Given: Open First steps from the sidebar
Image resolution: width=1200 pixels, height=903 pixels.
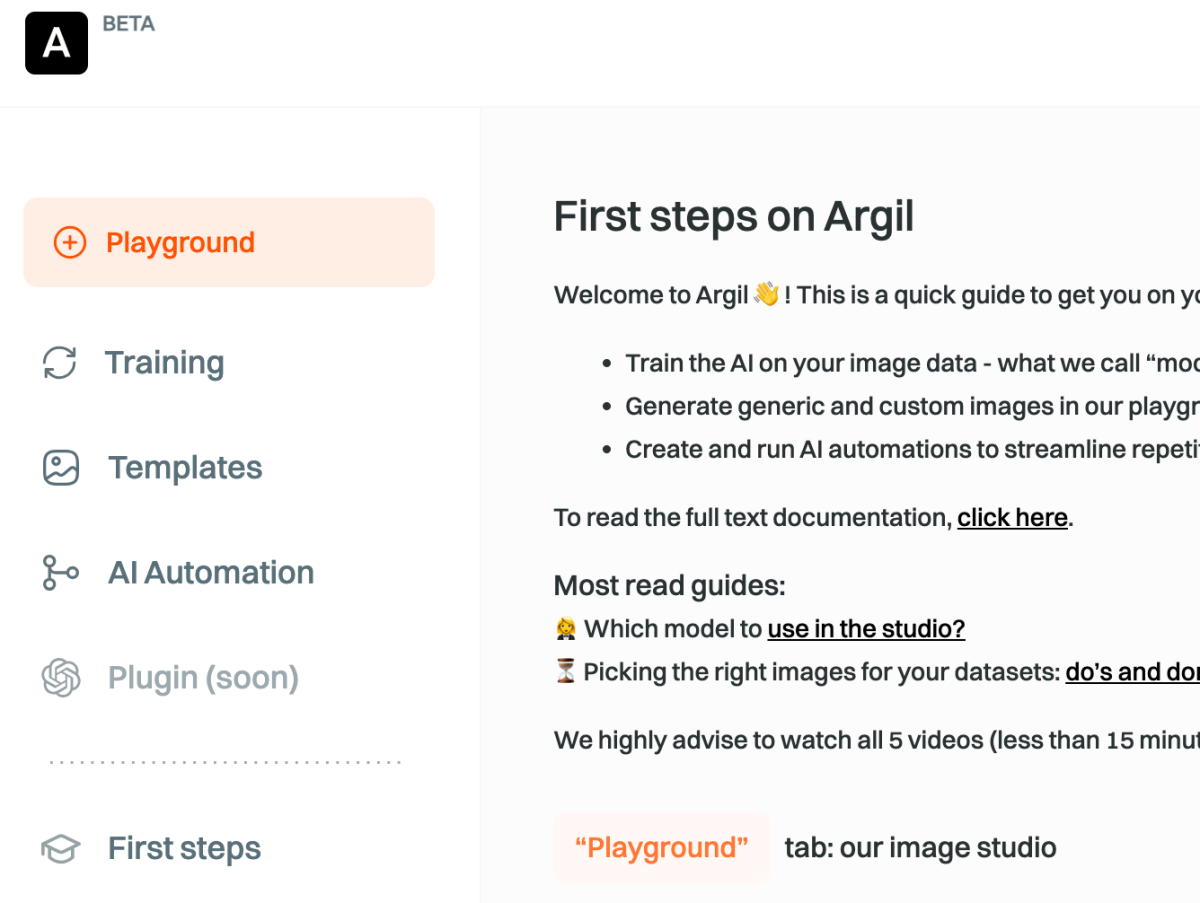Looking at the screenshot, I should point(184,848).
